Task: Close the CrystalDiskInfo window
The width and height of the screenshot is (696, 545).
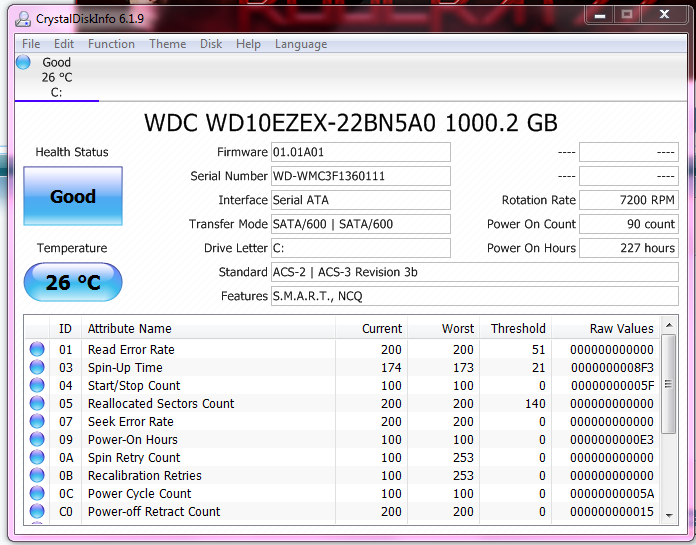Action: point(664,15)
